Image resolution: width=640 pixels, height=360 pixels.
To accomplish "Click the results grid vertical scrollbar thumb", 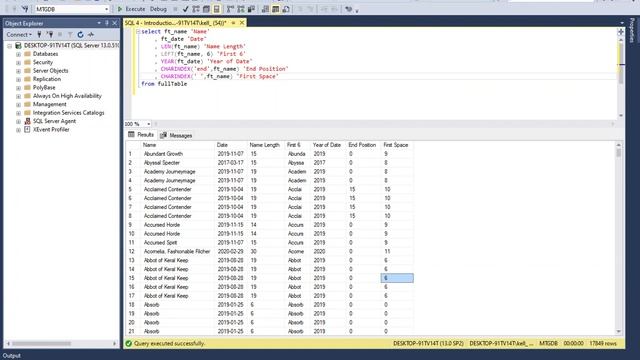I will [618, 153].
